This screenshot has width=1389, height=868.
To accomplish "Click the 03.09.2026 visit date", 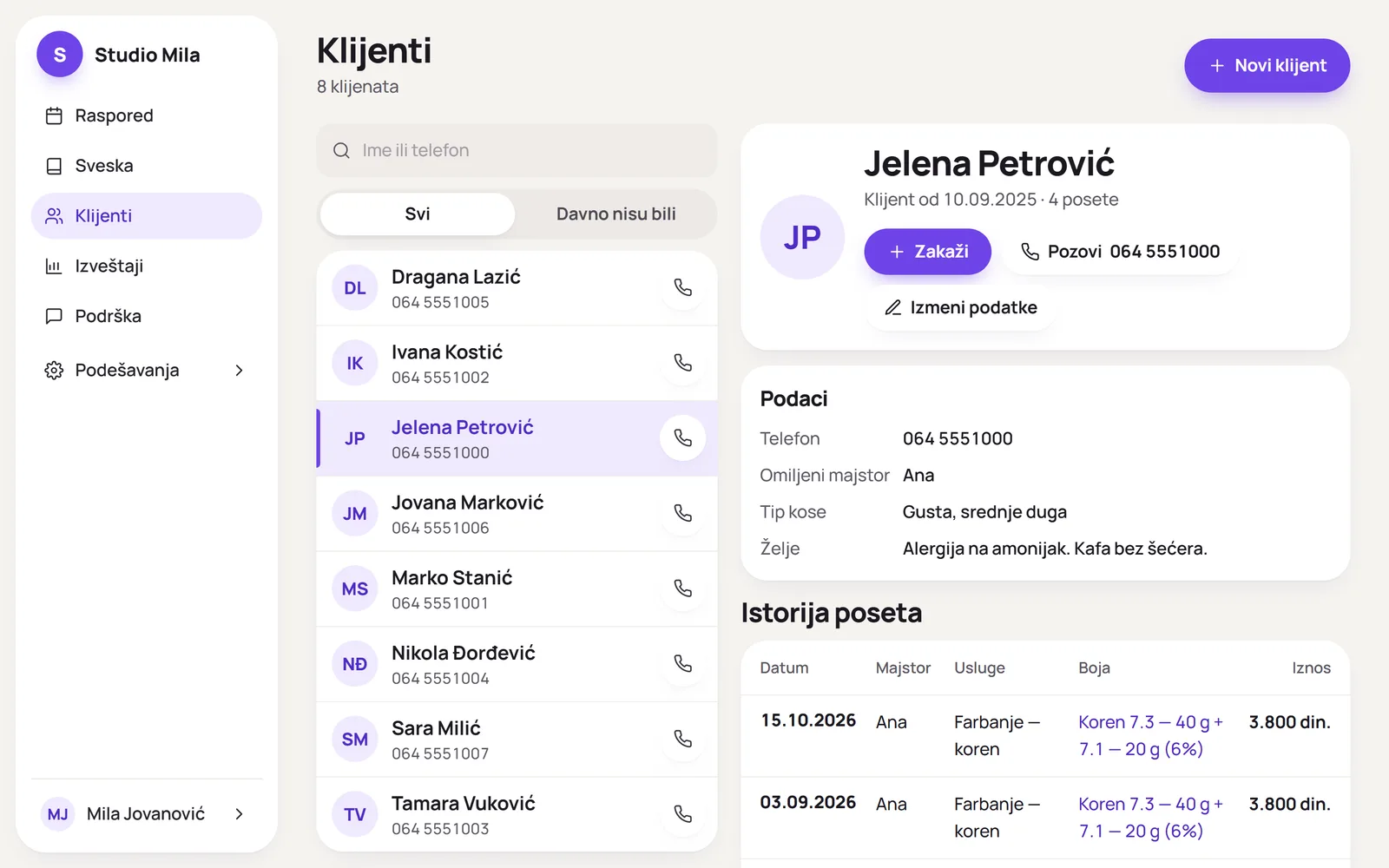I will pyautogui.click(x=808, y=803).
